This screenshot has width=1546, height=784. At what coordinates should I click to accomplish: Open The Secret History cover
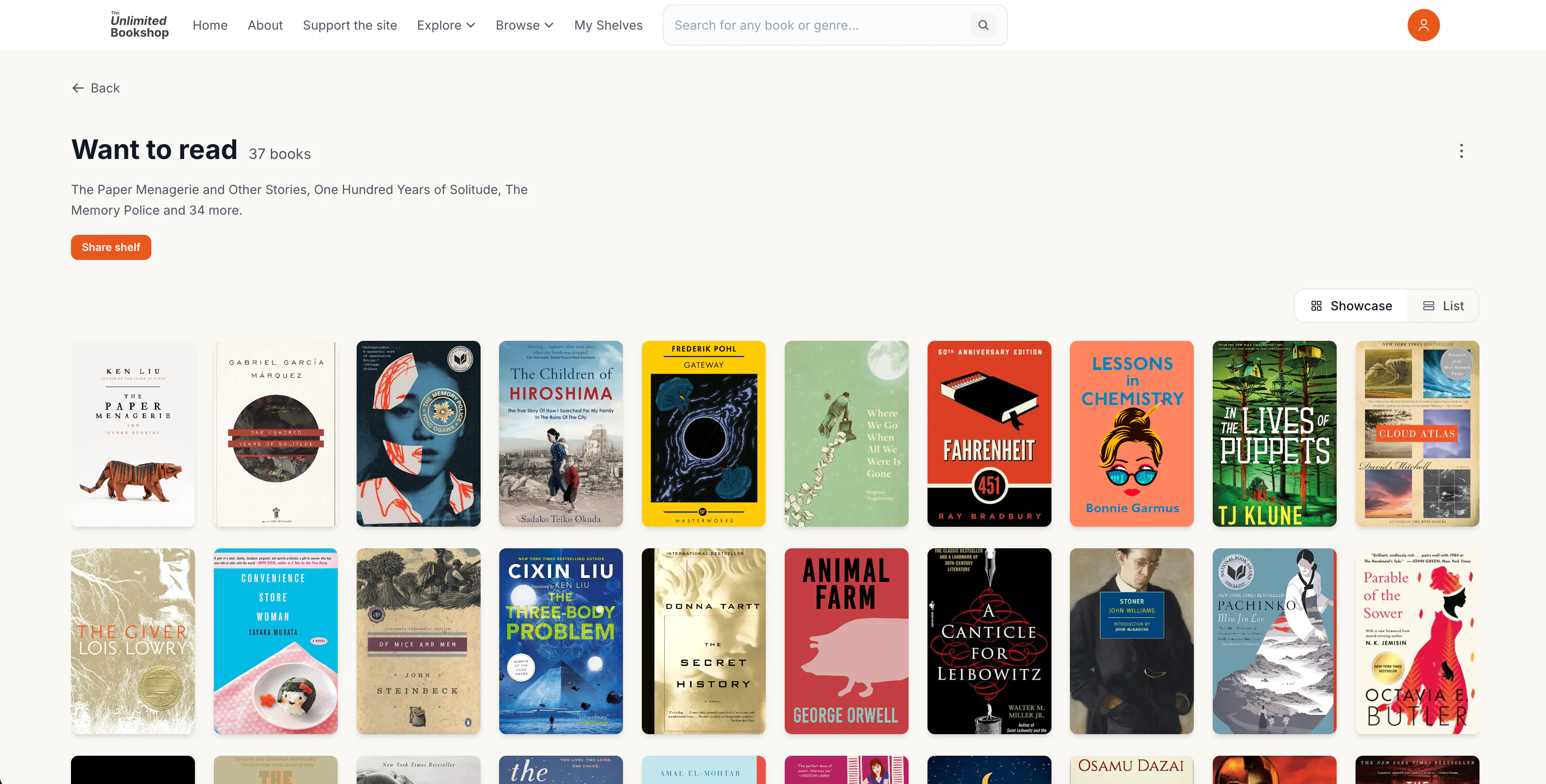tap(704, 641)
